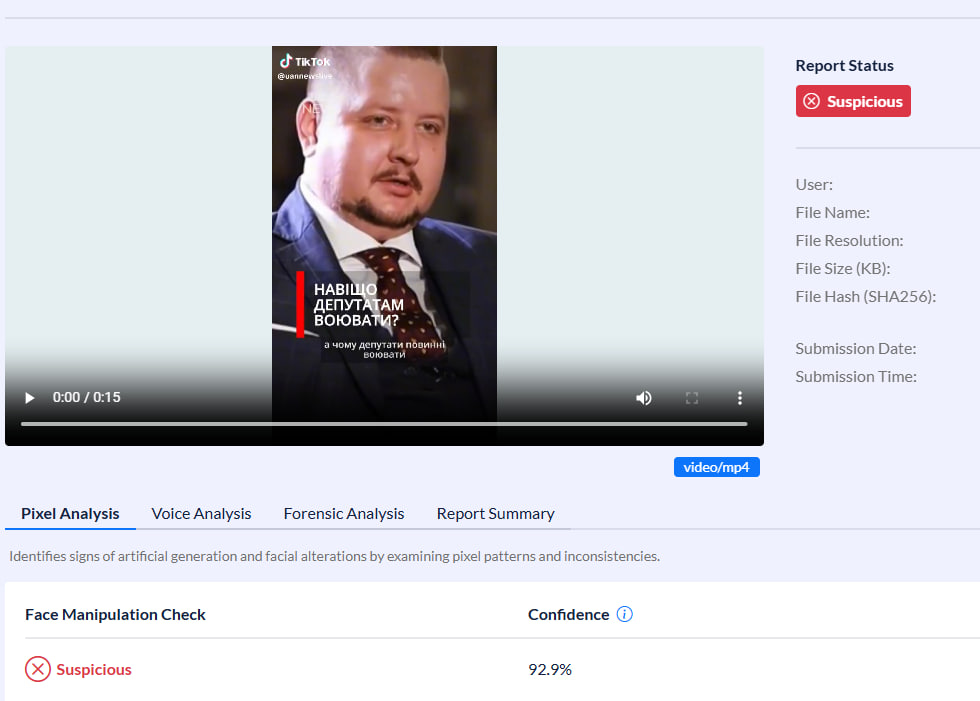Click the red X-circle in Face Manipulation row
The height and width of the screenshot is (701, 980).
tap(38, 669)
